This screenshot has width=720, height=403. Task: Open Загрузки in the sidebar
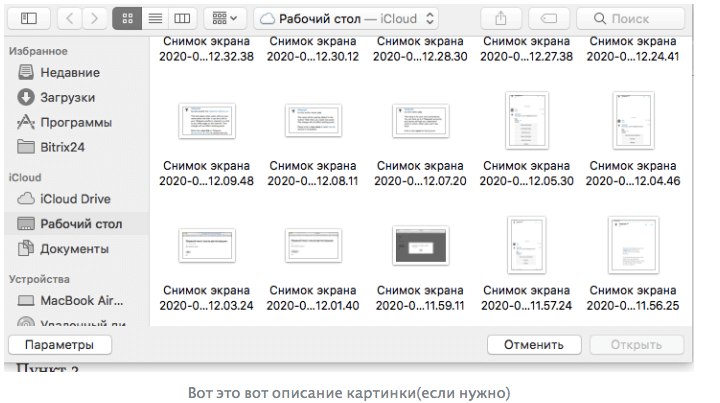coord(76,97)
